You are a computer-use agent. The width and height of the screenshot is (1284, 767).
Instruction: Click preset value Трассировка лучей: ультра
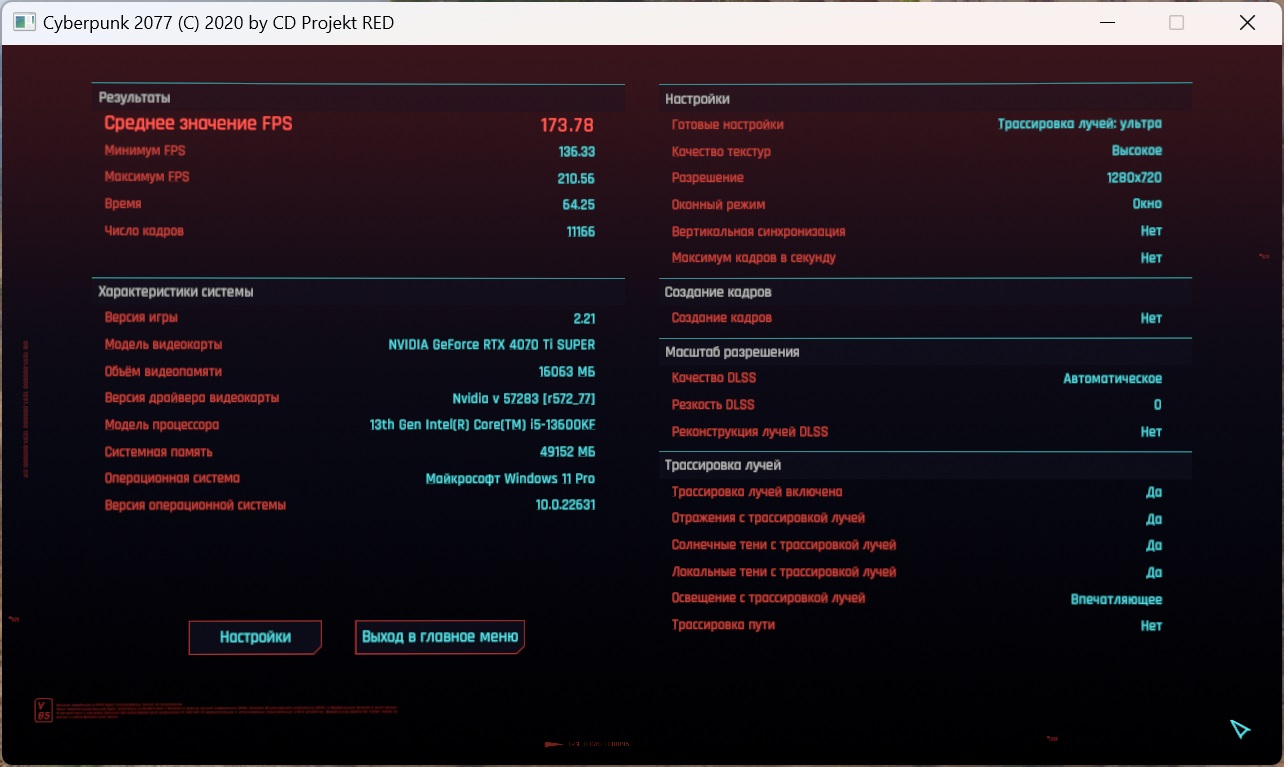click(1080, 125)
